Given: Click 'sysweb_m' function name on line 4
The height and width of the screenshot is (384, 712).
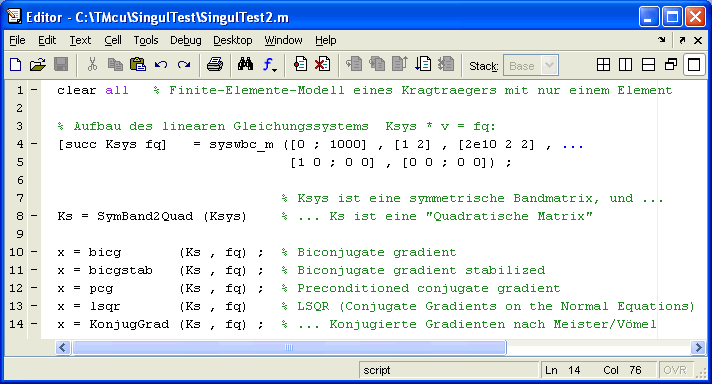Looking at the screenshot, I should (241, 144).
